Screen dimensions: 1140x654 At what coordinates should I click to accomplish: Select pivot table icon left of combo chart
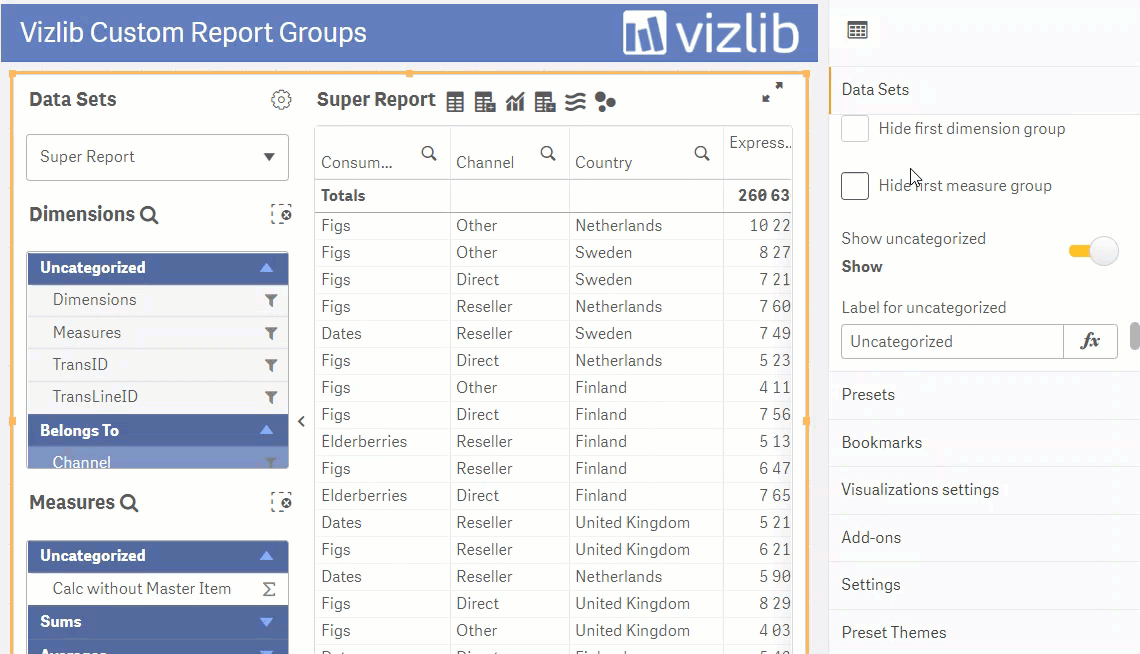(485, 102)
